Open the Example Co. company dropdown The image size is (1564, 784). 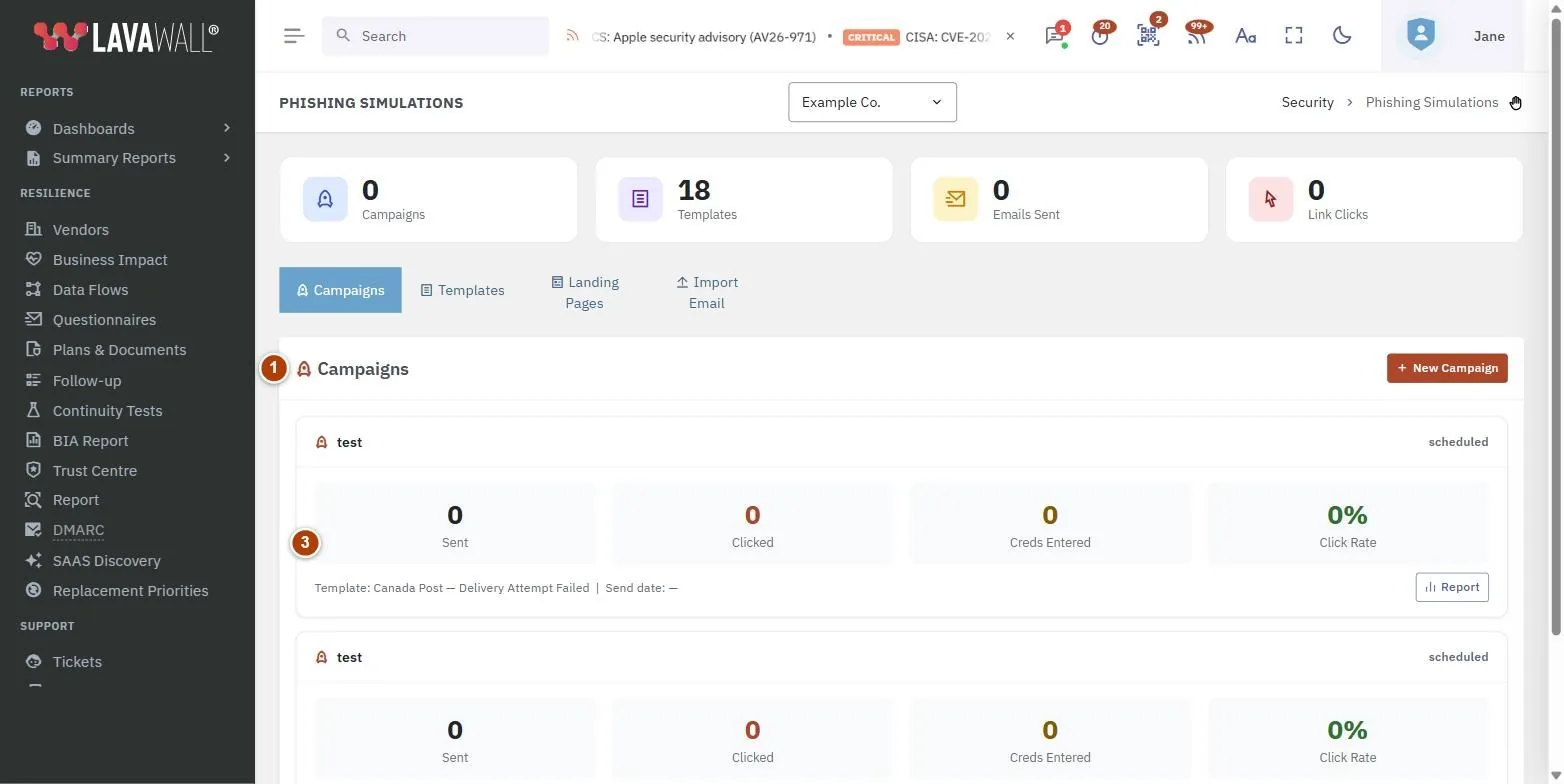(x=872, y=102)
